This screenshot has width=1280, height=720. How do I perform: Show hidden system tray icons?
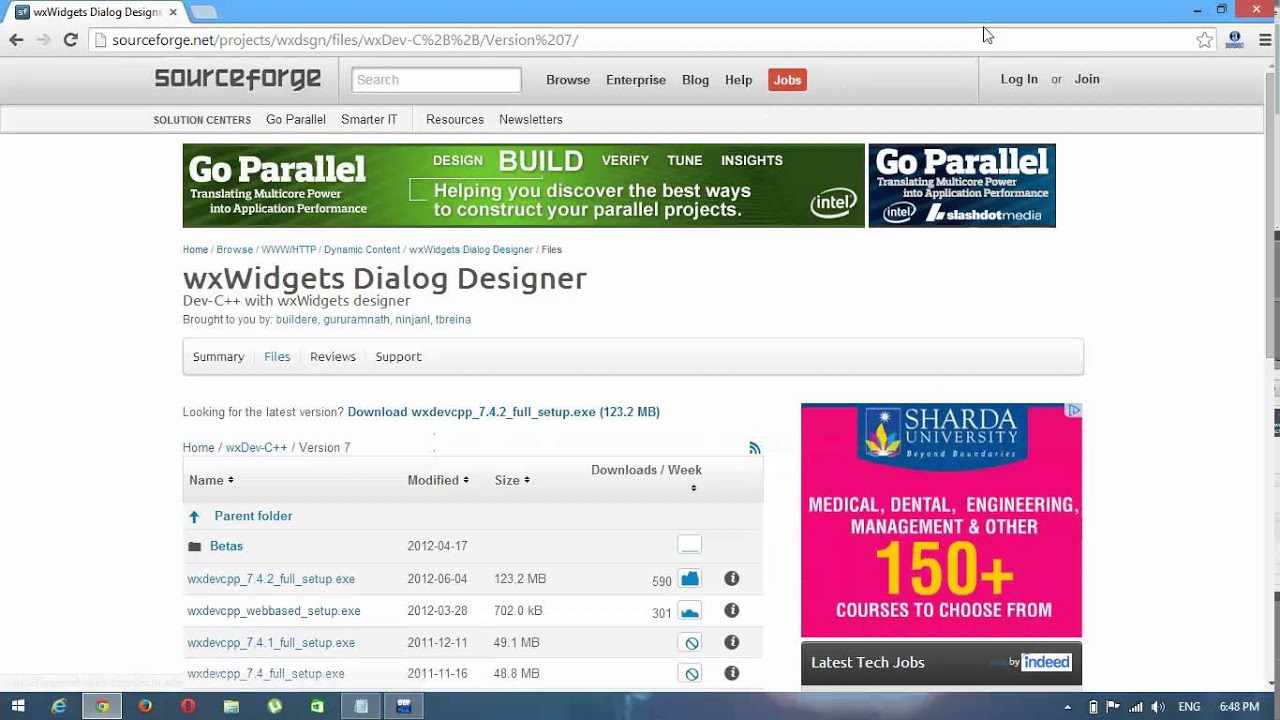[1068, 707]
